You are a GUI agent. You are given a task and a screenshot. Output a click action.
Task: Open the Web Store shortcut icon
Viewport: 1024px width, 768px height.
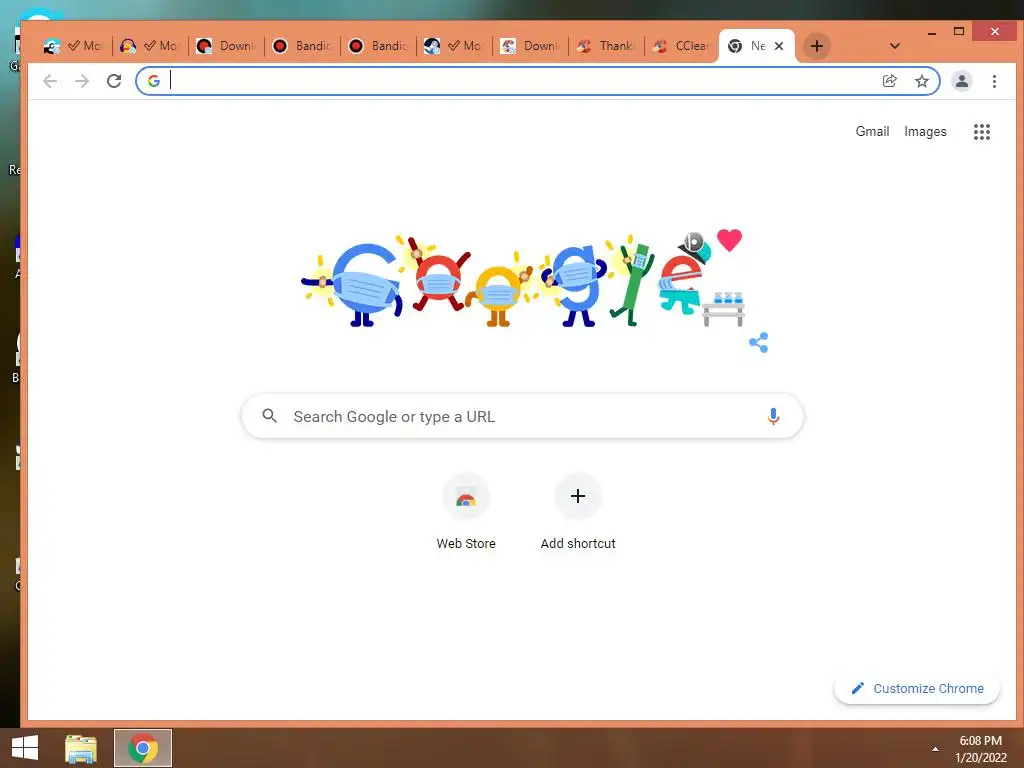[466, 496]
